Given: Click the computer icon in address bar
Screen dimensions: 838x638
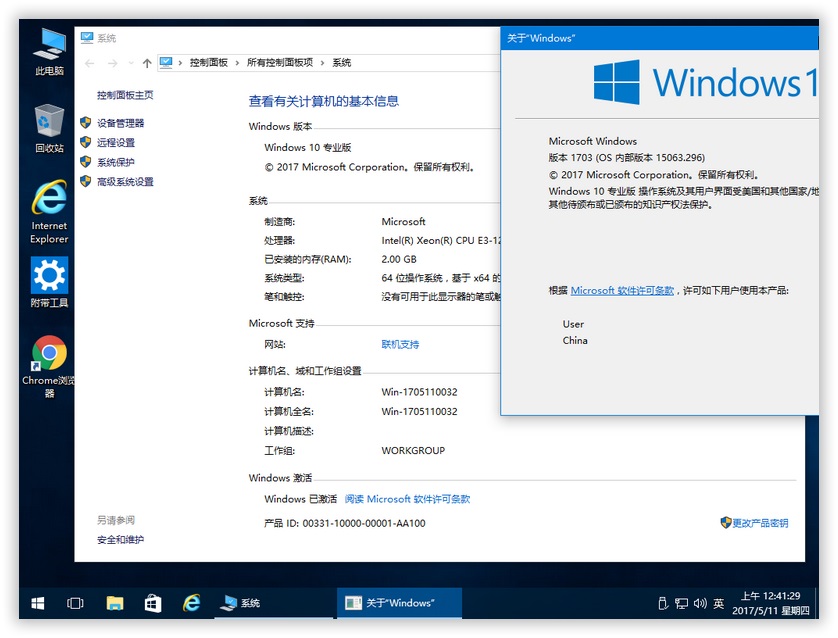Looking at the screenshot, I should coord(166,63).
